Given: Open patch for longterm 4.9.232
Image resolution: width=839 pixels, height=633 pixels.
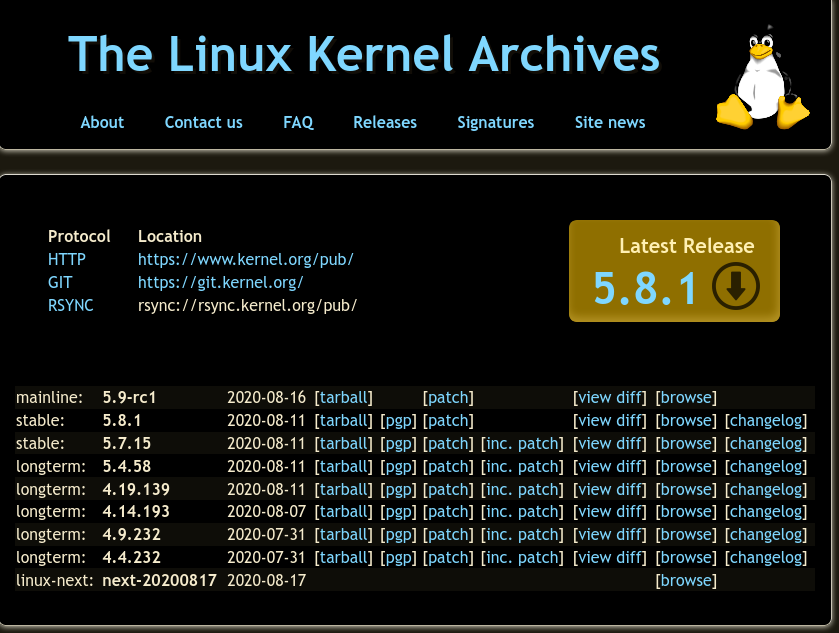Looking at the screenshot, I should (x=448, y=535).
